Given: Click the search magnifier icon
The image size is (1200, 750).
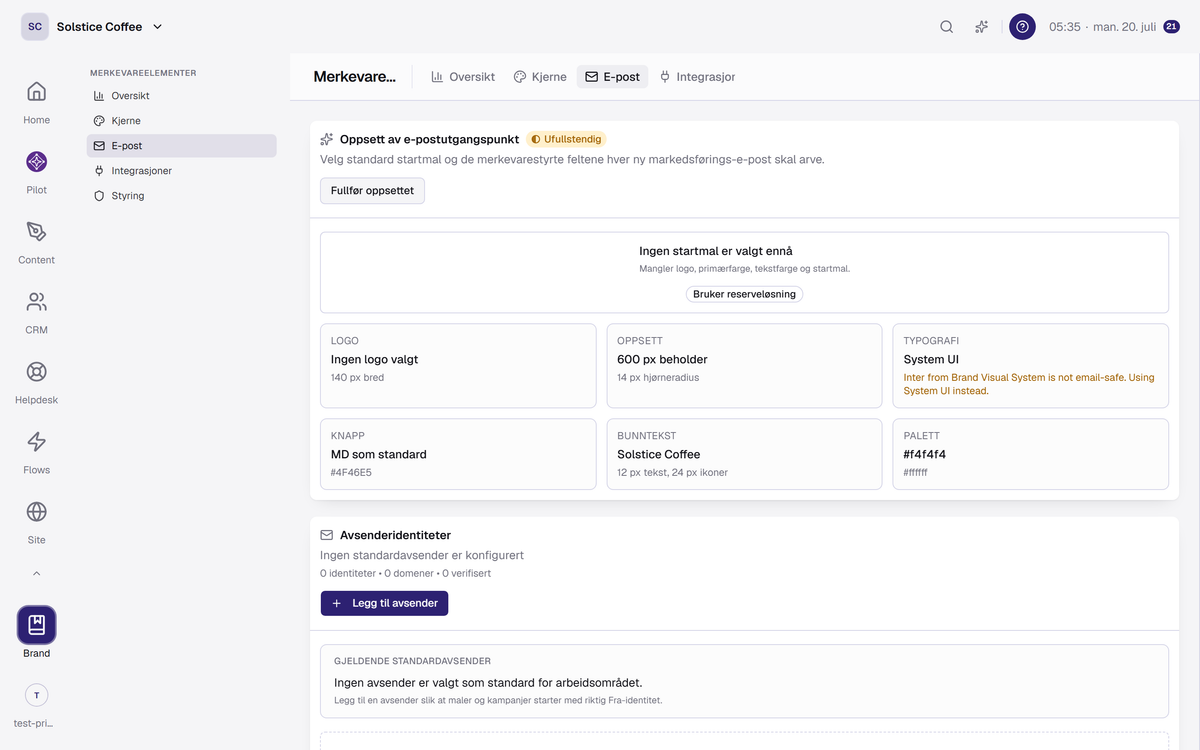Looking at the screenshot, I should pyautogui.click(x=946, y=27).
